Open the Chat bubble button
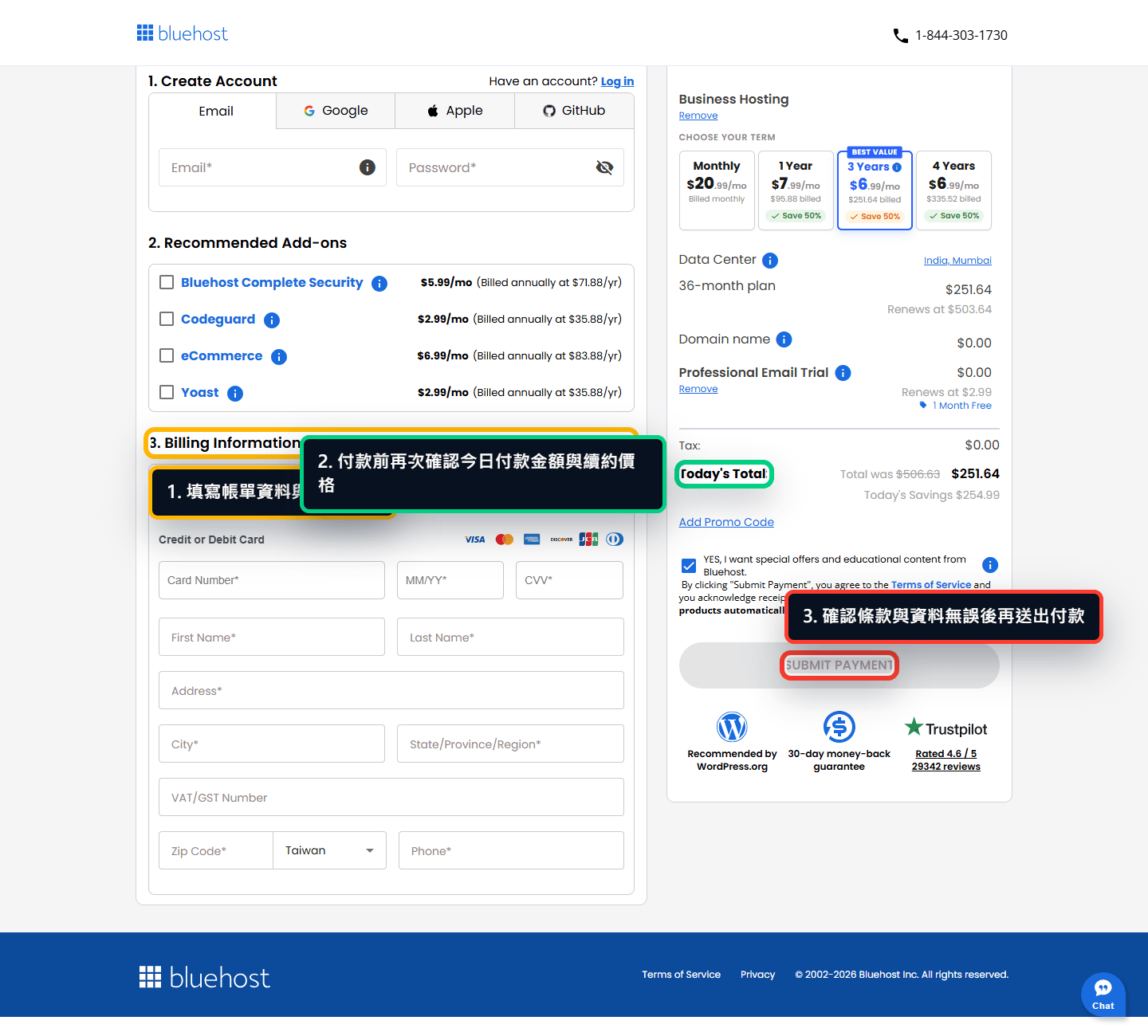This screenshot has height=1036, width=1148. point(1103,994)
